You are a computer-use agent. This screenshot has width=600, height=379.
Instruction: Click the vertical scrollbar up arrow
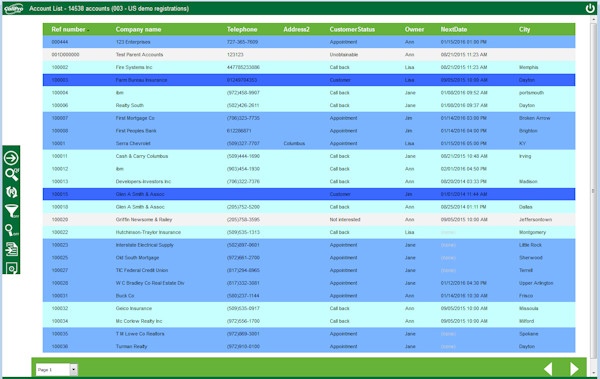point(593,19)
